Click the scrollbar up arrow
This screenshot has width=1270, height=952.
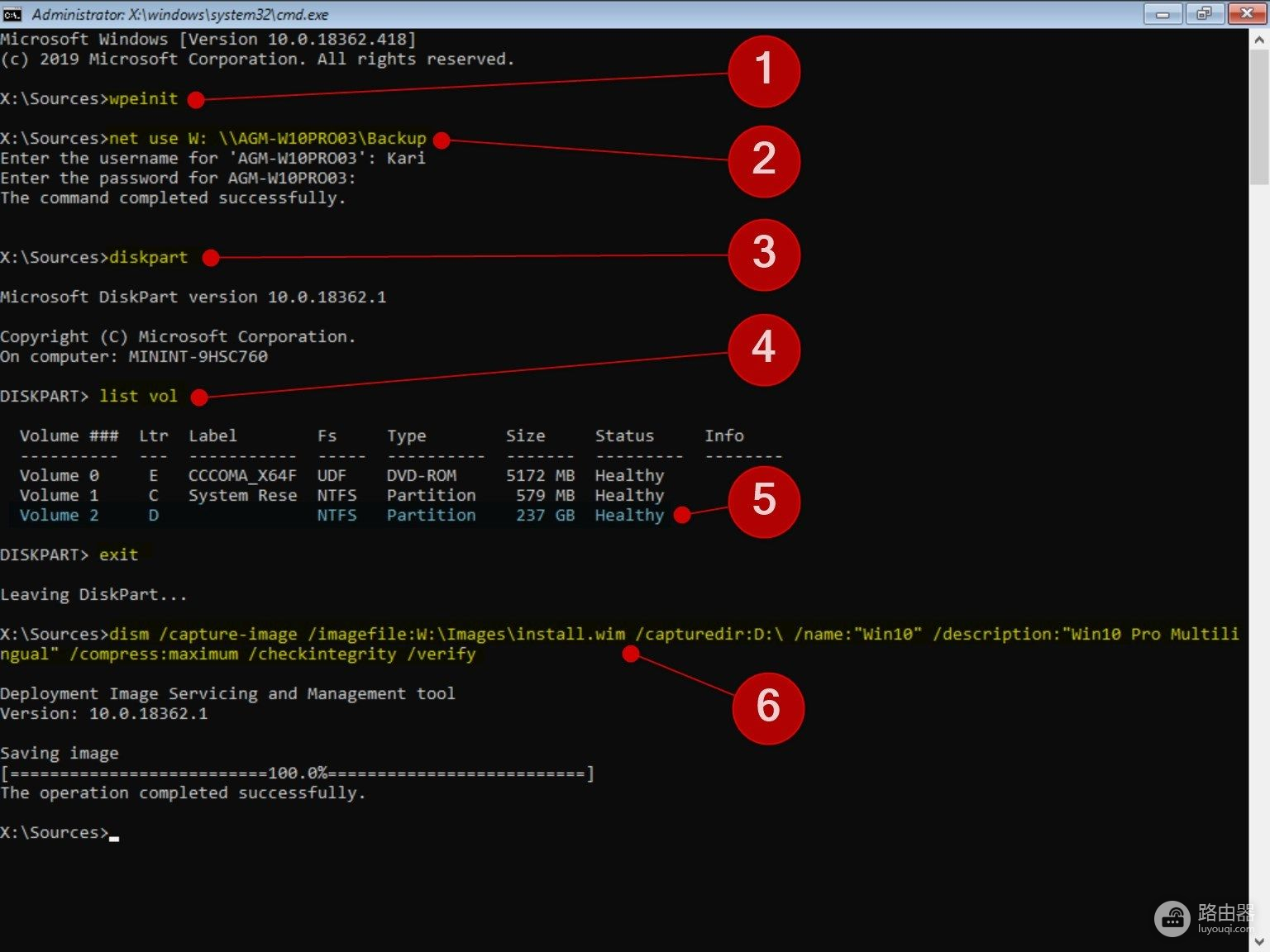(1259, 40)
